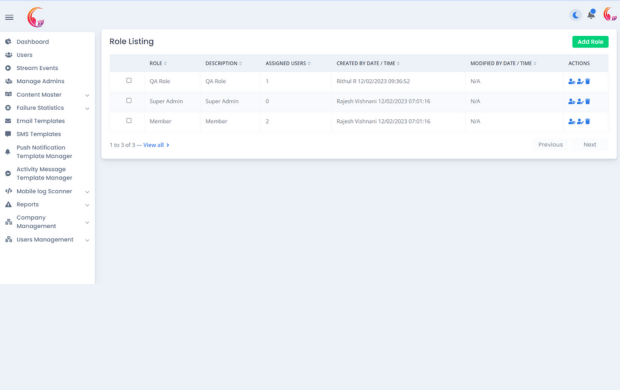Open Email Templates via envelope icon

click(8, 121)
